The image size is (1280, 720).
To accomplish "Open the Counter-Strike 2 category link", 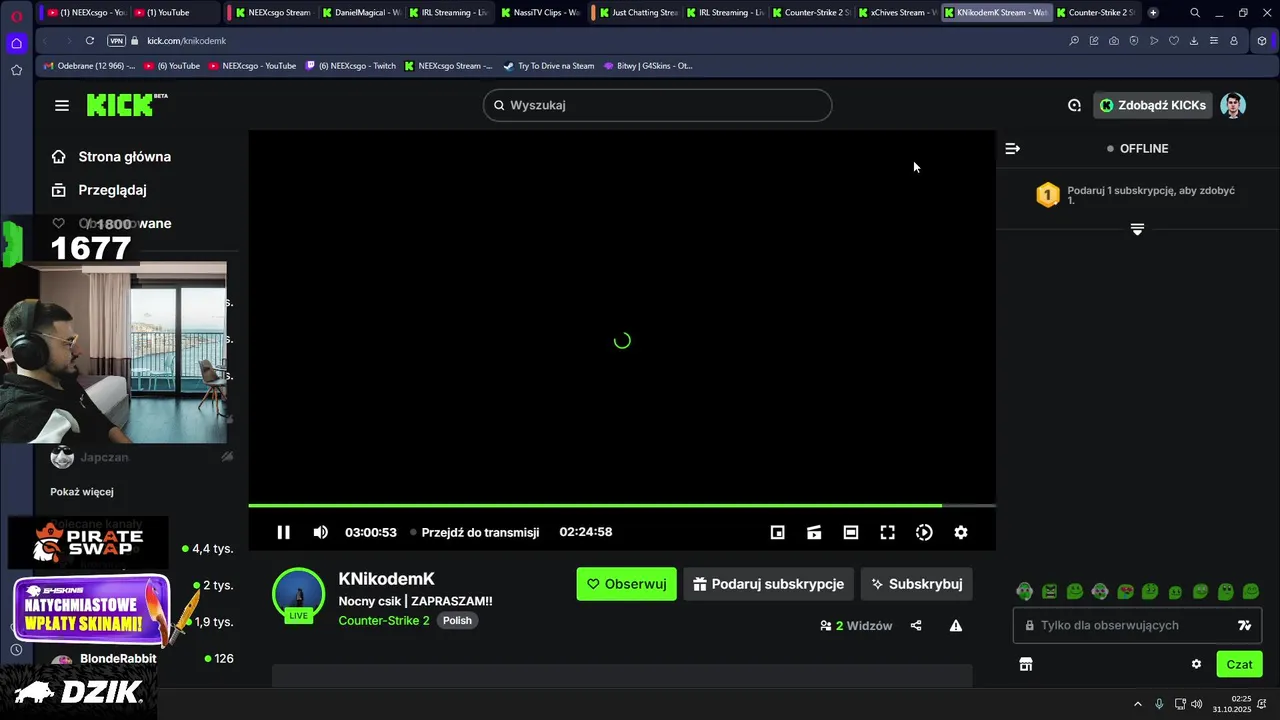I will (x=384, y=621).
